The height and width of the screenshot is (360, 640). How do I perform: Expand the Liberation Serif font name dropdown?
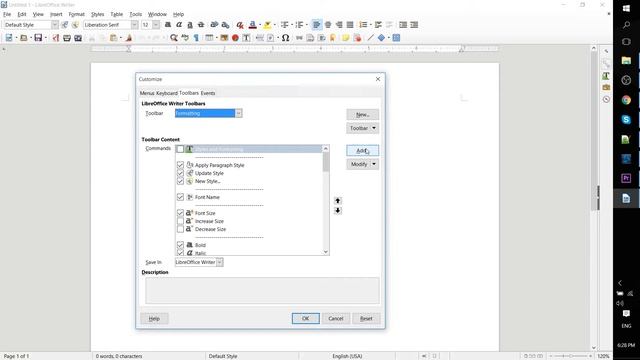click(134, 25)
